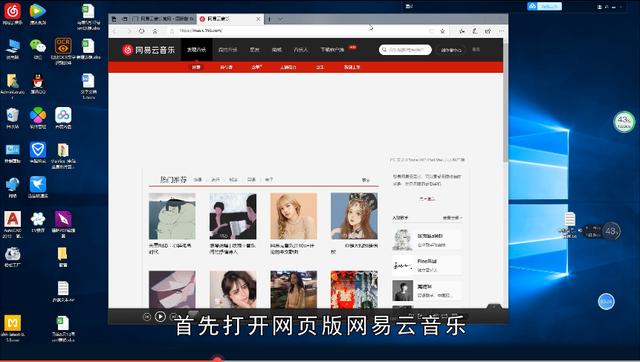Open the blue shield PC Manager icon
The height and width of the screenshot is (362, 640).
click(38, 150)
